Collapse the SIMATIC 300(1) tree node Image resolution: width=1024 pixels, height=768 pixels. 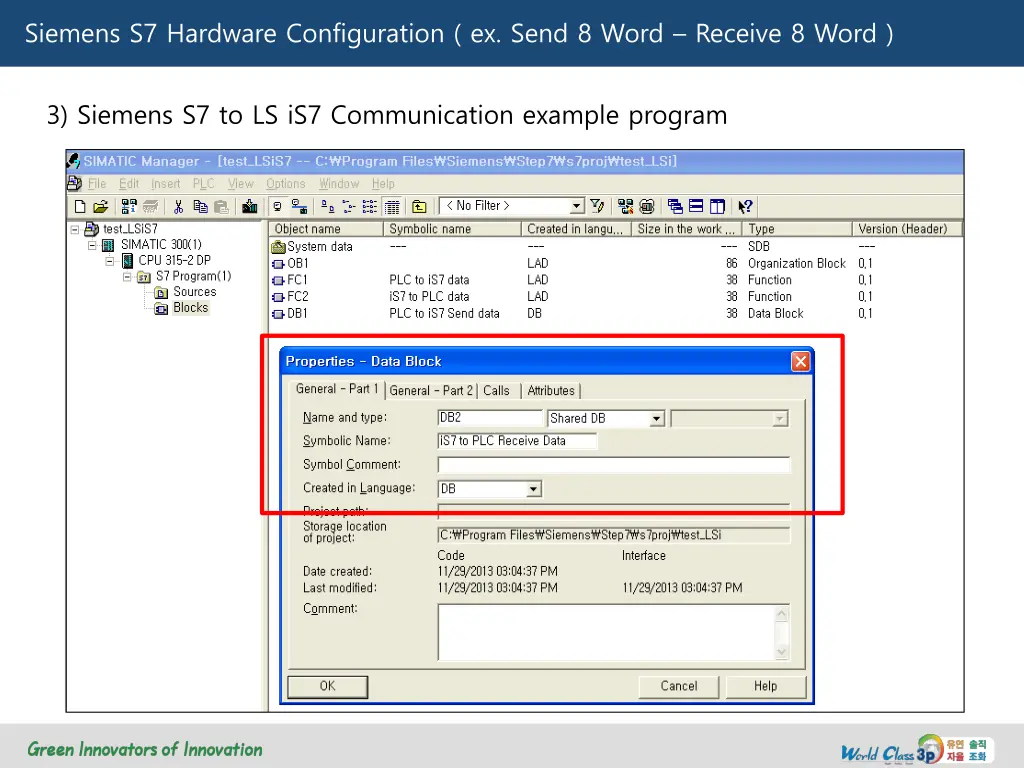(92, 246)
